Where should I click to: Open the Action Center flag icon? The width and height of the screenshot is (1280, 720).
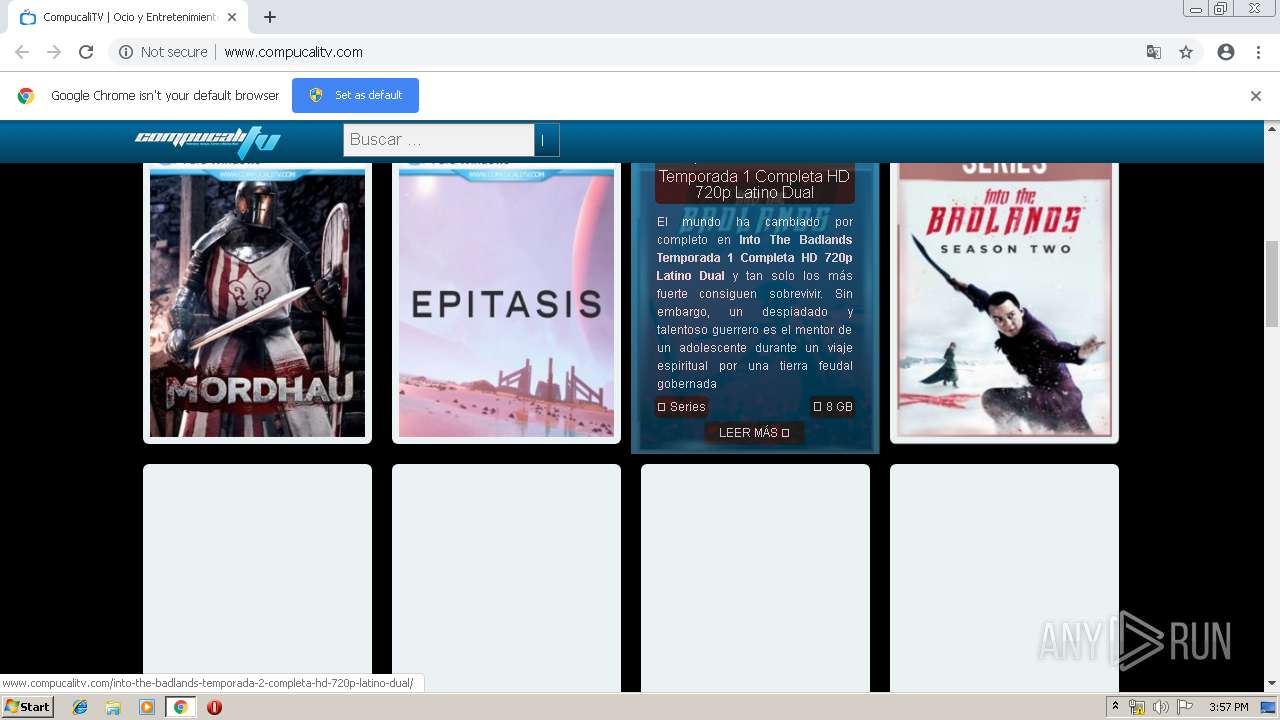click(1185, 707)
